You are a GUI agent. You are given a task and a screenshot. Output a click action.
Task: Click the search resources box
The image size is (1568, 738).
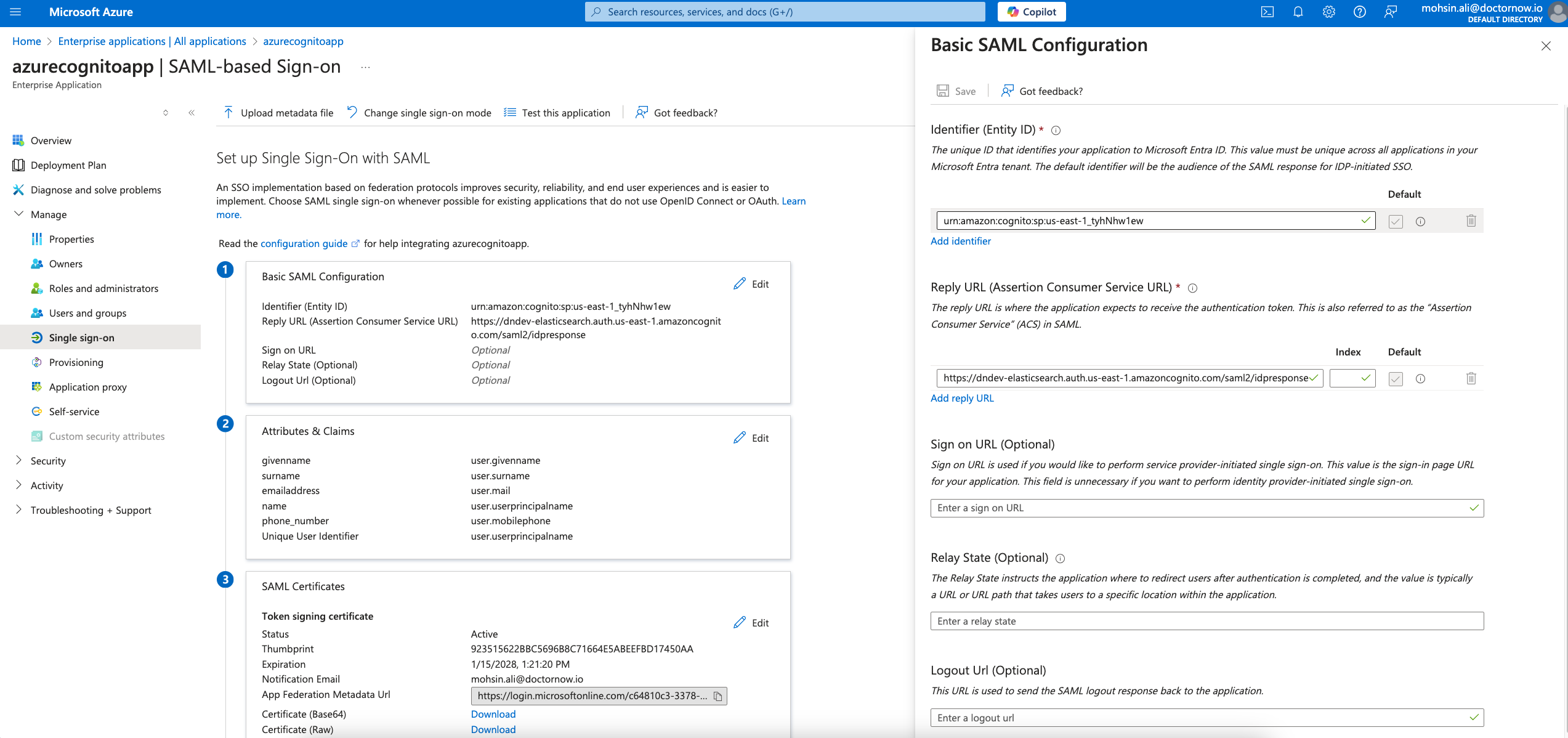coord(785,12)
